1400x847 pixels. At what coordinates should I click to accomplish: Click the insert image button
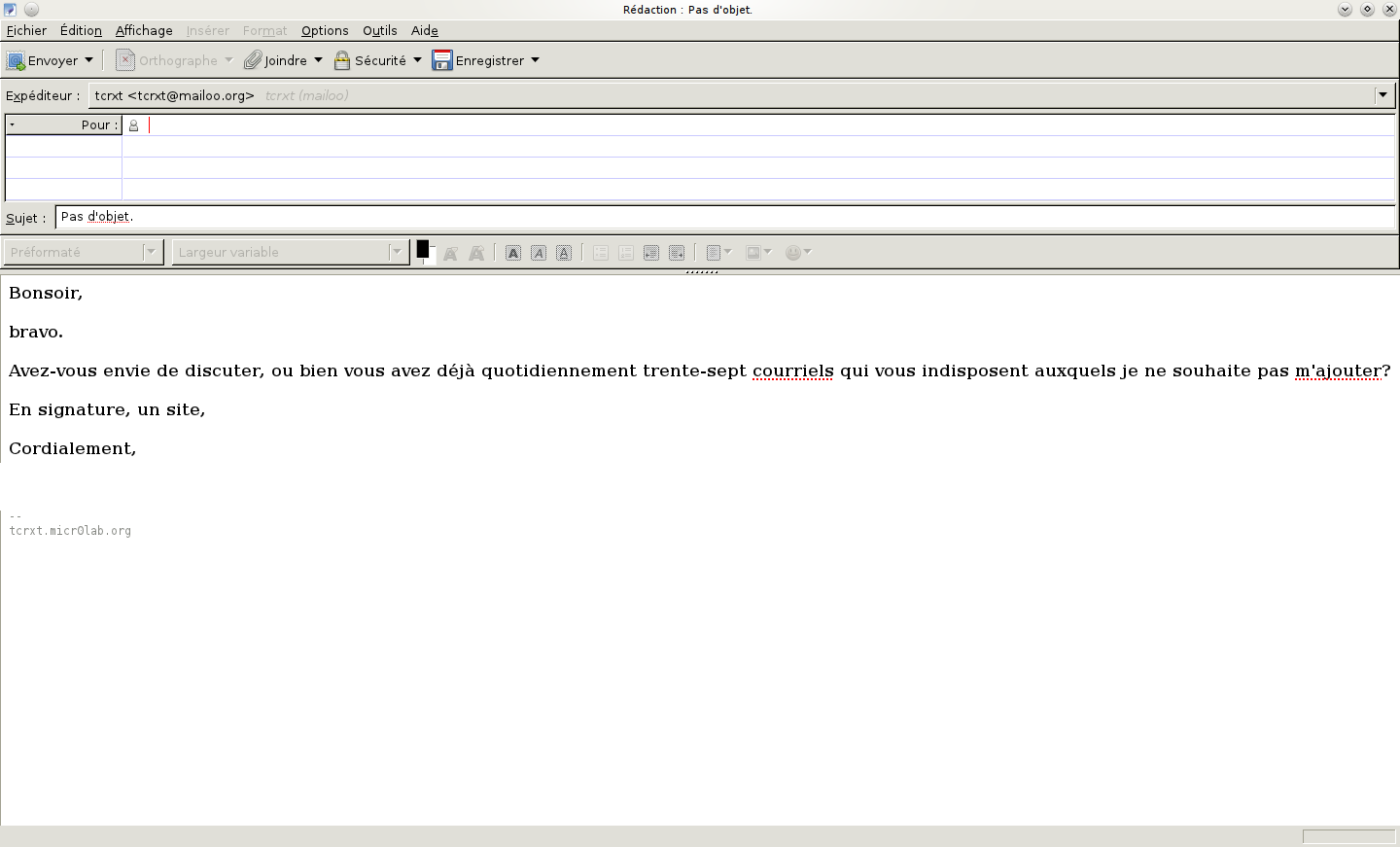coord(752,253)
